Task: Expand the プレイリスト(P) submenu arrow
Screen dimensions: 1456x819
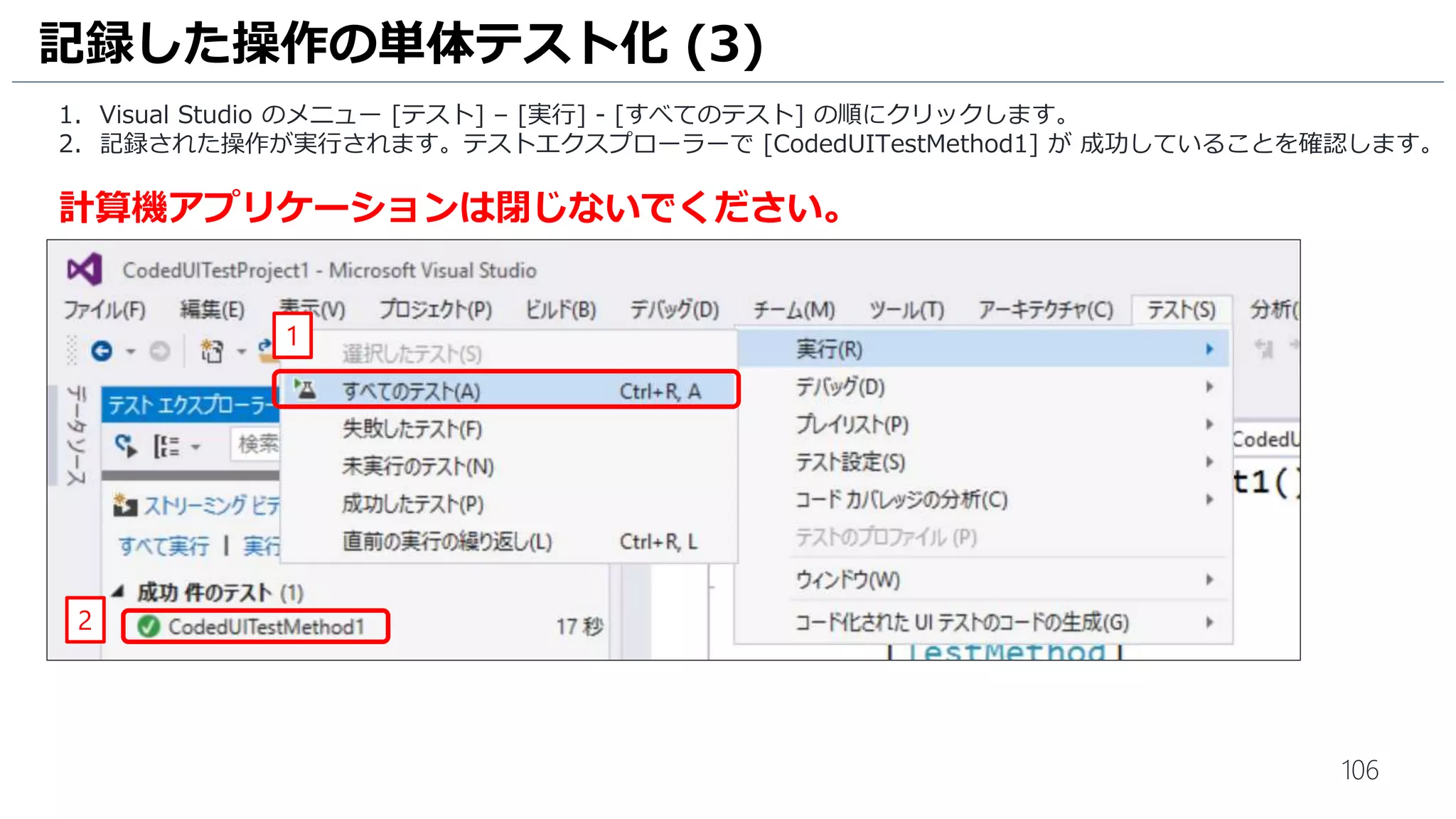Action: coord(1209,424)
